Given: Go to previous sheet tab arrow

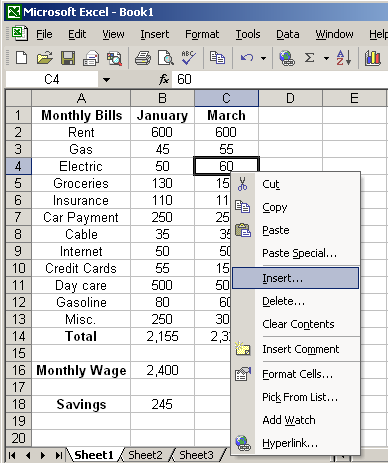Looking at the screenshot, I should click(x=28, y=455).
